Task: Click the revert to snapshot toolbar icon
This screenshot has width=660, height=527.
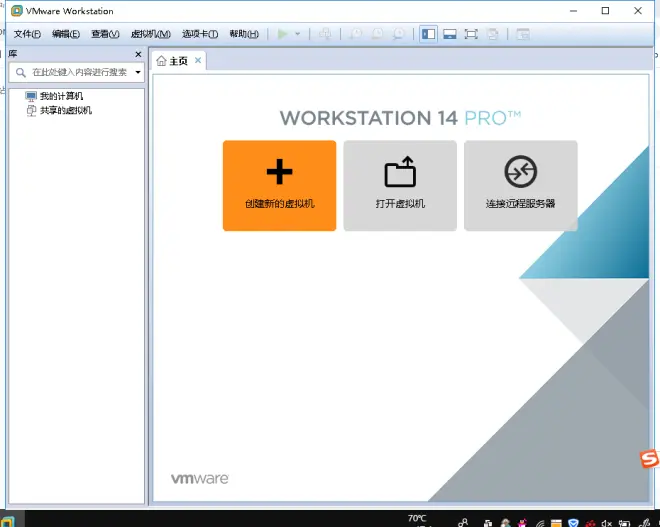Action: (x=377, y=34)
